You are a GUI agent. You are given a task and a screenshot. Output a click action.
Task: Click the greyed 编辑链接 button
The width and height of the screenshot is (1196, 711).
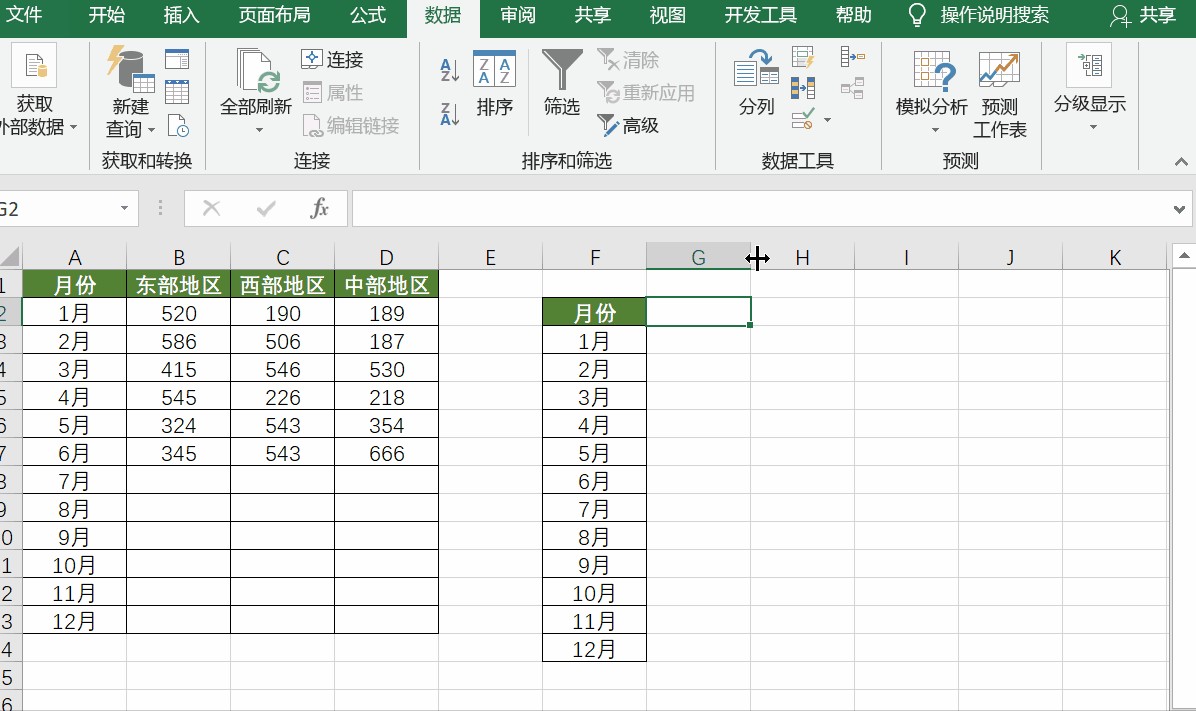351,125
